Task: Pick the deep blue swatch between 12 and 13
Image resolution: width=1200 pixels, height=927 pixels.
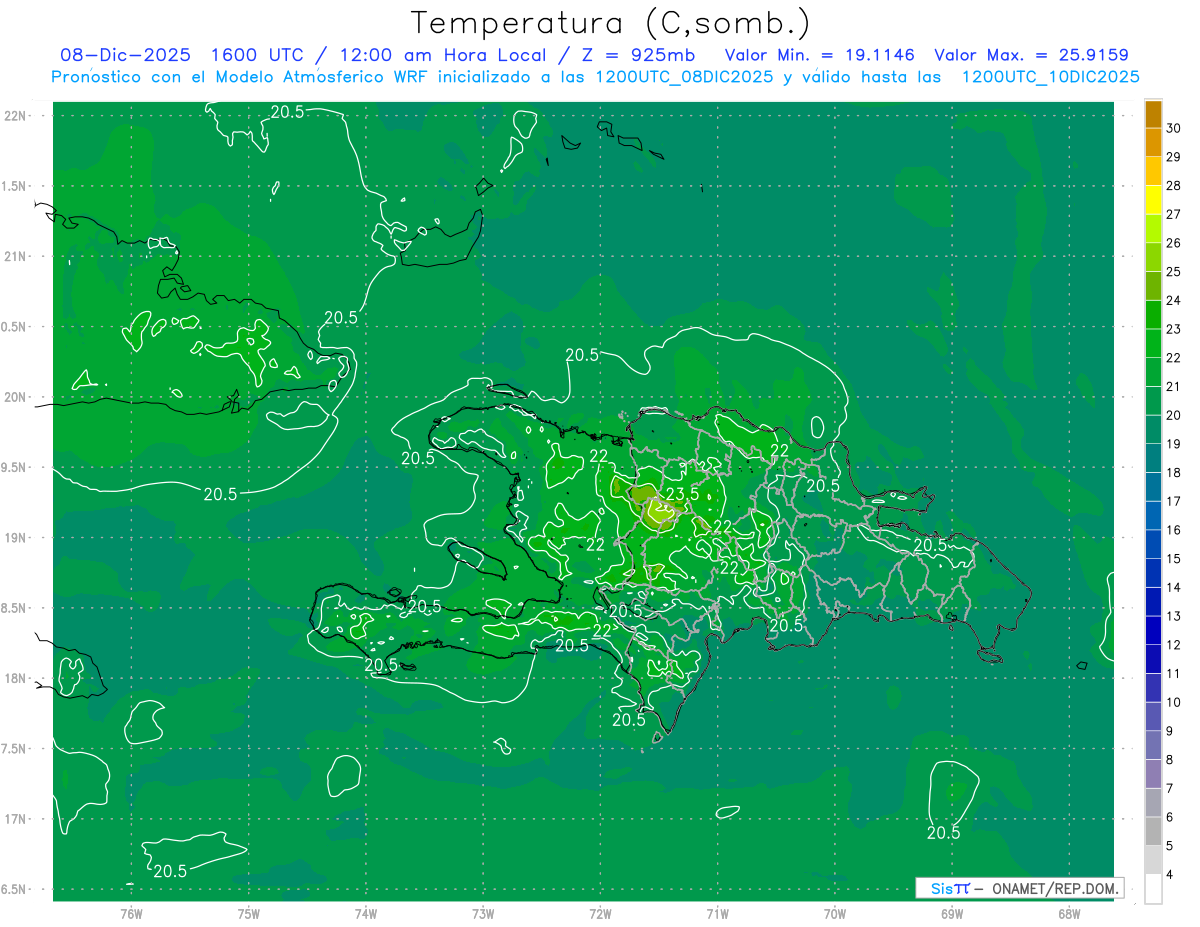Action: tap(1153, 630)
